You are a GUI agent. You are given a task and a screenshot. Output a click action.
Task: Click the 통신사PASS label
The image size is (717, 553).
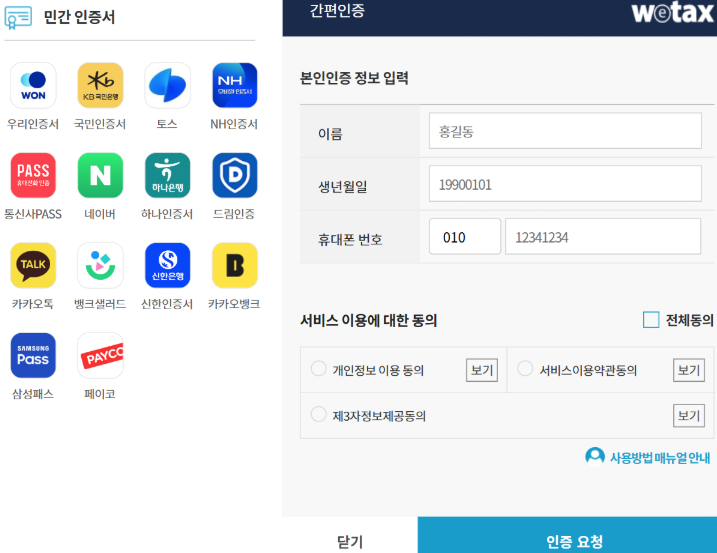pos(33,214)
